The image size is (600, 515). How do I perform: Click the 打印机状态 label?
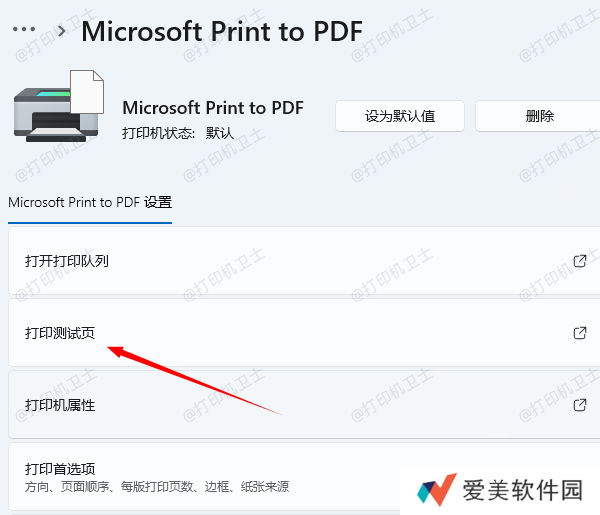pyautogui.click(x=158, y=133)
